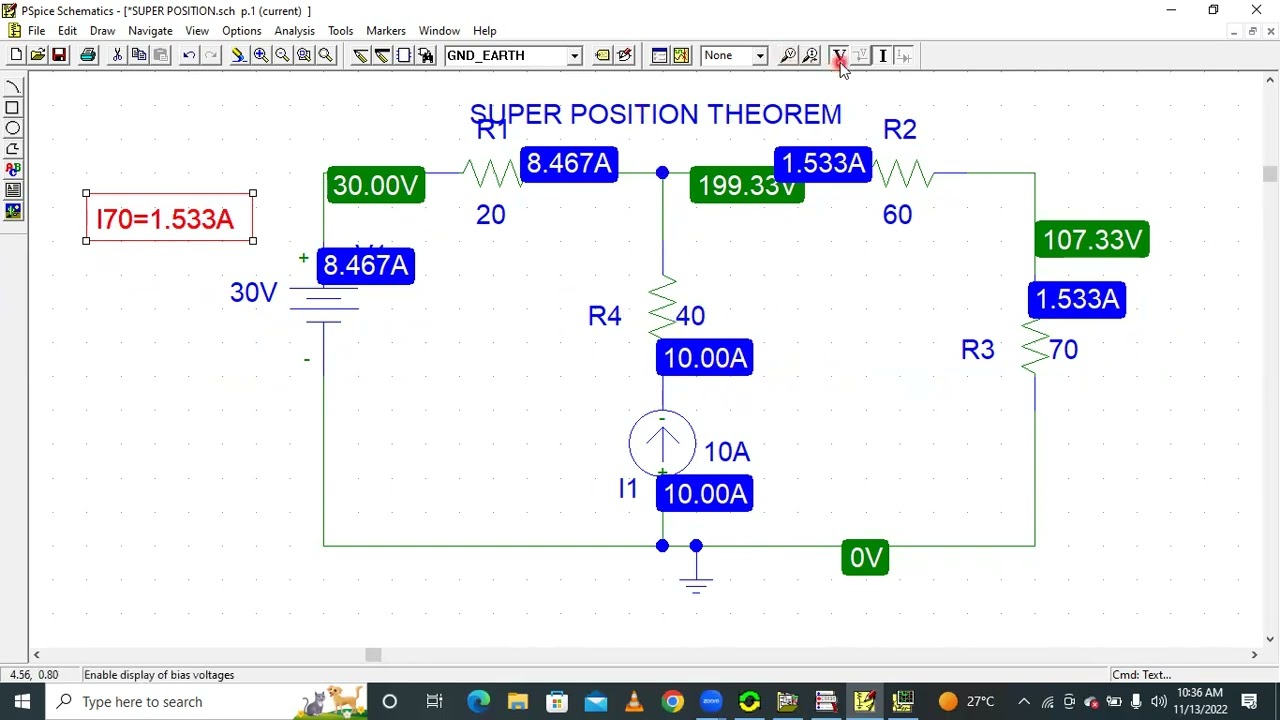Open the Draw menu
The image size is (1280, 720).
102,31
